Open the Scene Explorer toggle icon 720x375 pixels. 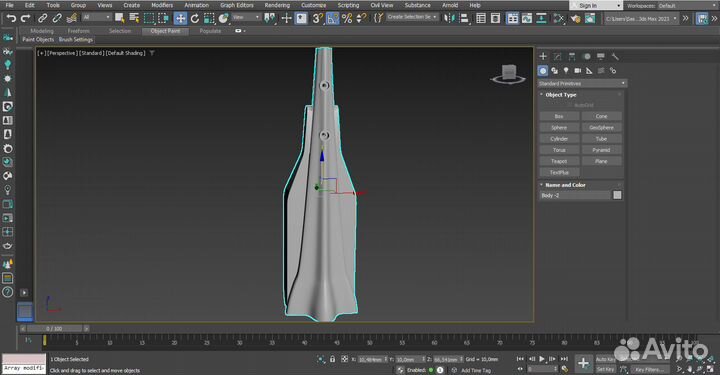pos(481,18)
